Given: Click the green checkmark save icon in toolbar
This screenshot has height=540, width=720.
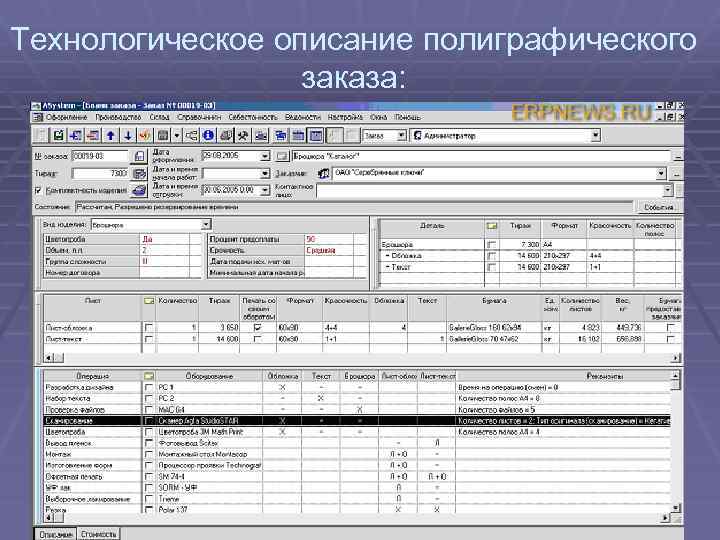Looking at the screenshot, I should point(58,135).
